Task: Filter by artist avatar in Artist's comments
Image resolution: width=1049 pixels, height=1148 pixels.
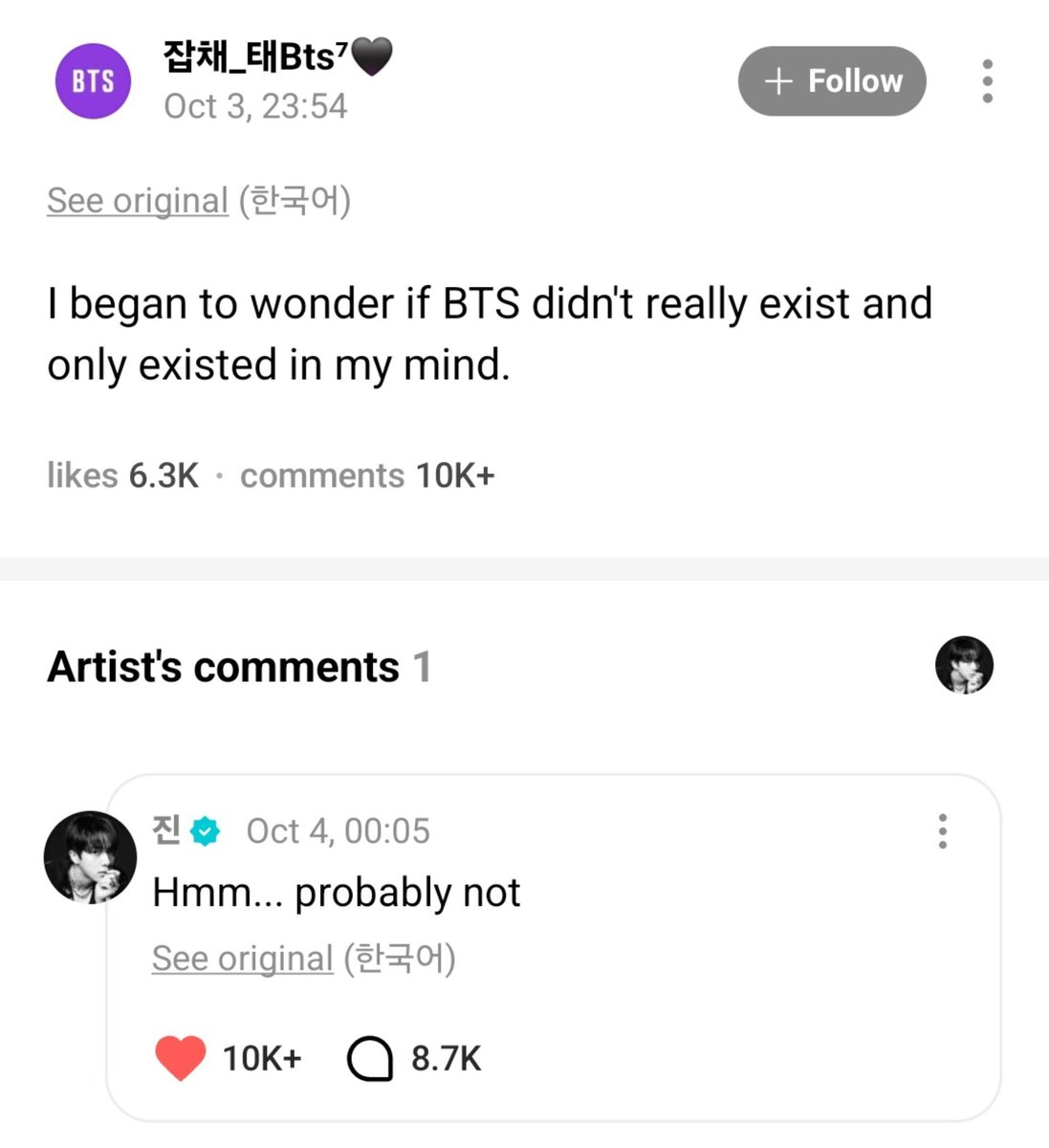Action: (964, 665)
